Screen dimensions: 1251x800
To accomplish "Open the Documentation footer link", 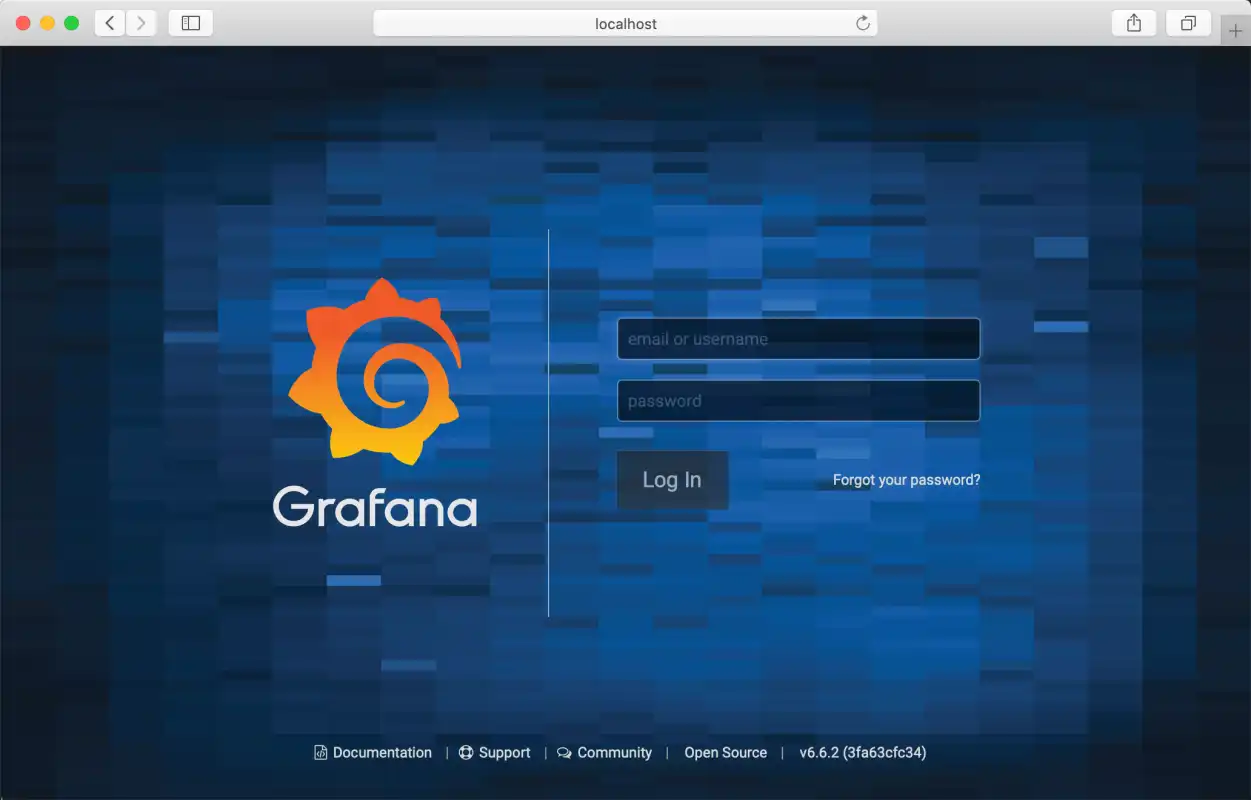I will pos(373,753).
